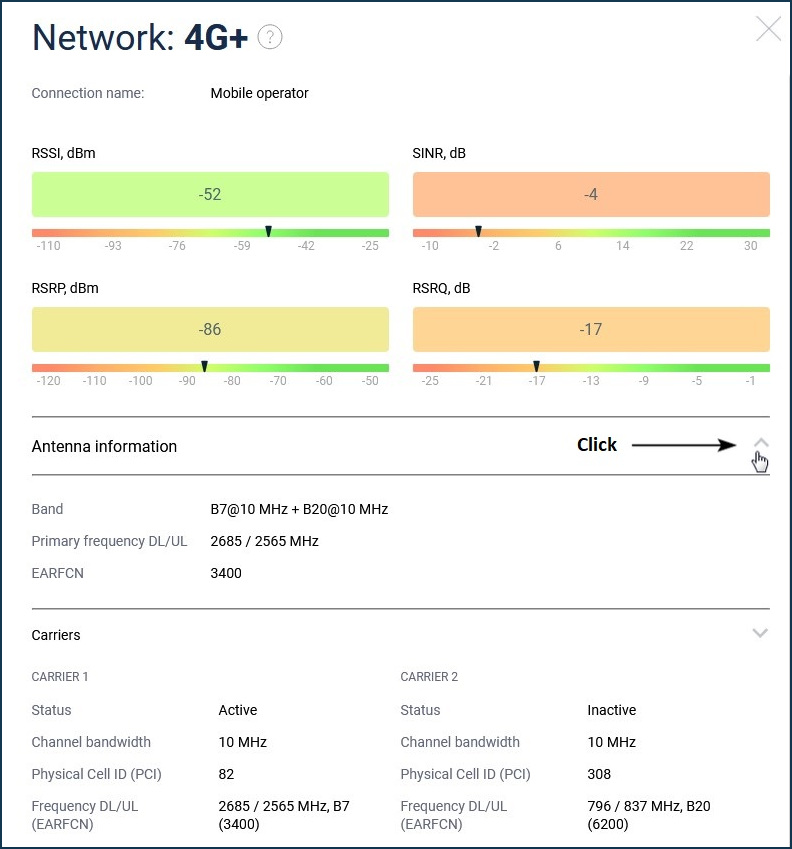Collapse the Carriers section chevron
This screenshot has width=792, height=849.
pyautogui.click(x=760, y=633)
